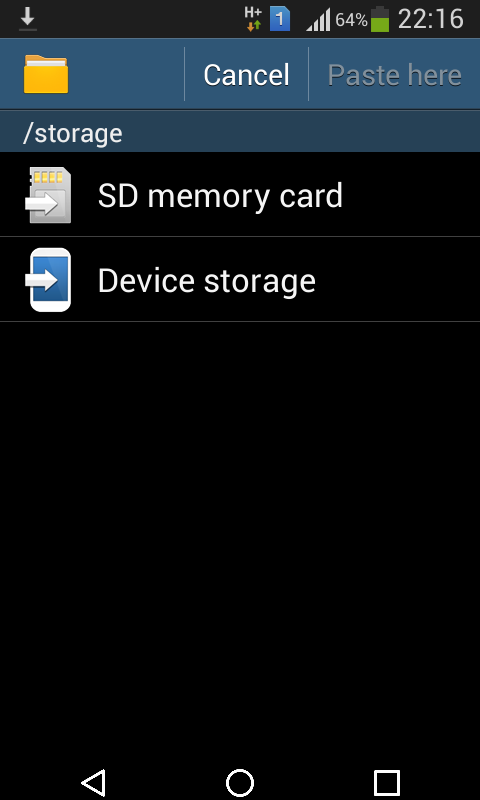Tap the yellow My Files folder icon

click(46, 74)
